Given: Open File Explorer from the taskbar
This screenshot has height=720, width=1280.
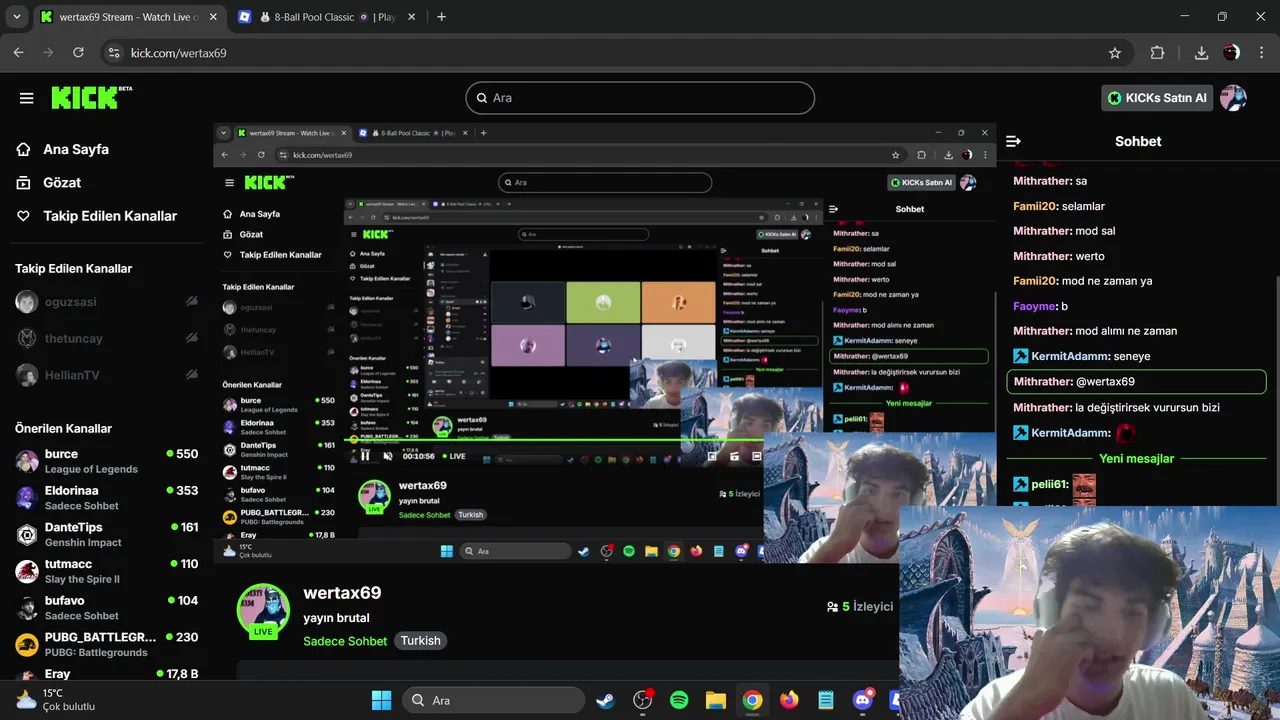Looking at the screenshot, I should (715, 700).
